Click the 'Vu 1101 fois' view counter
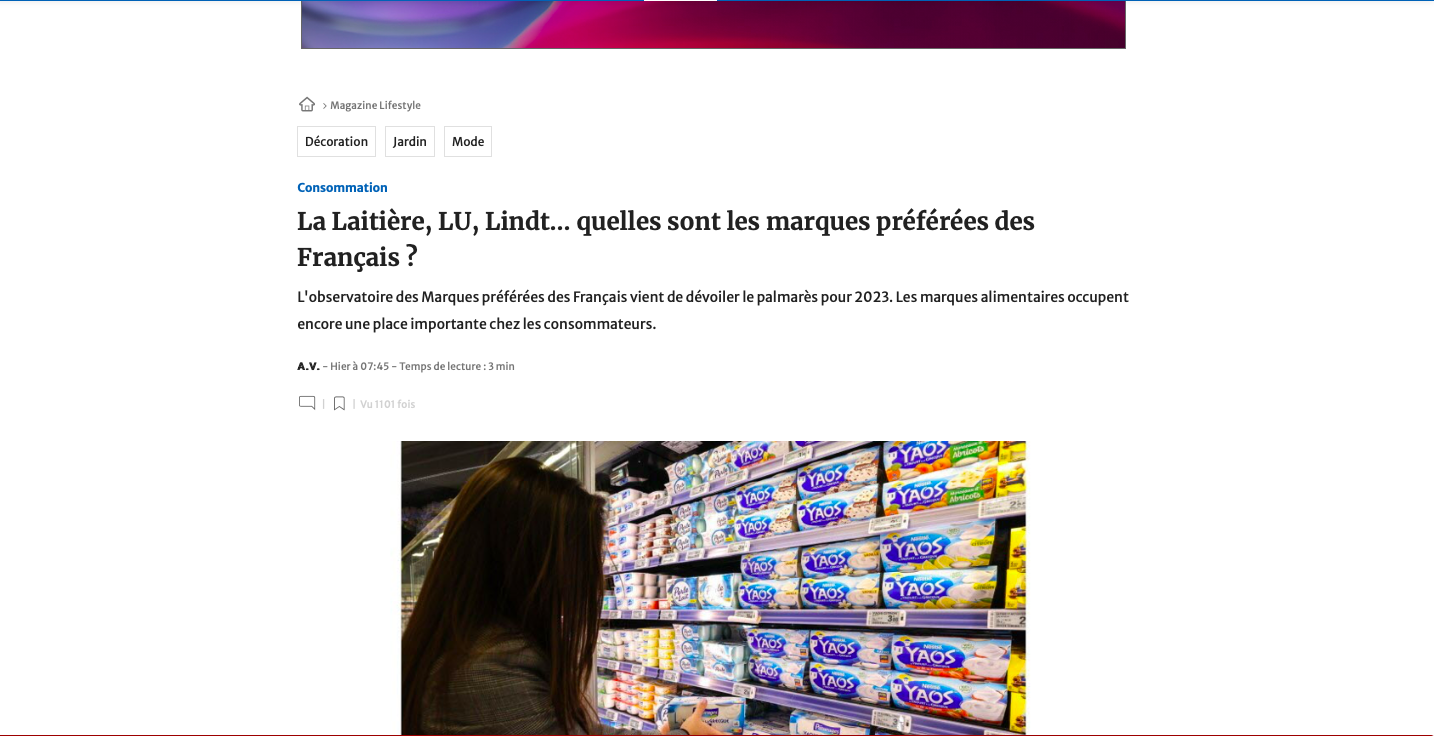Screen dimensions: 1434x736 [x=387, y=404]
